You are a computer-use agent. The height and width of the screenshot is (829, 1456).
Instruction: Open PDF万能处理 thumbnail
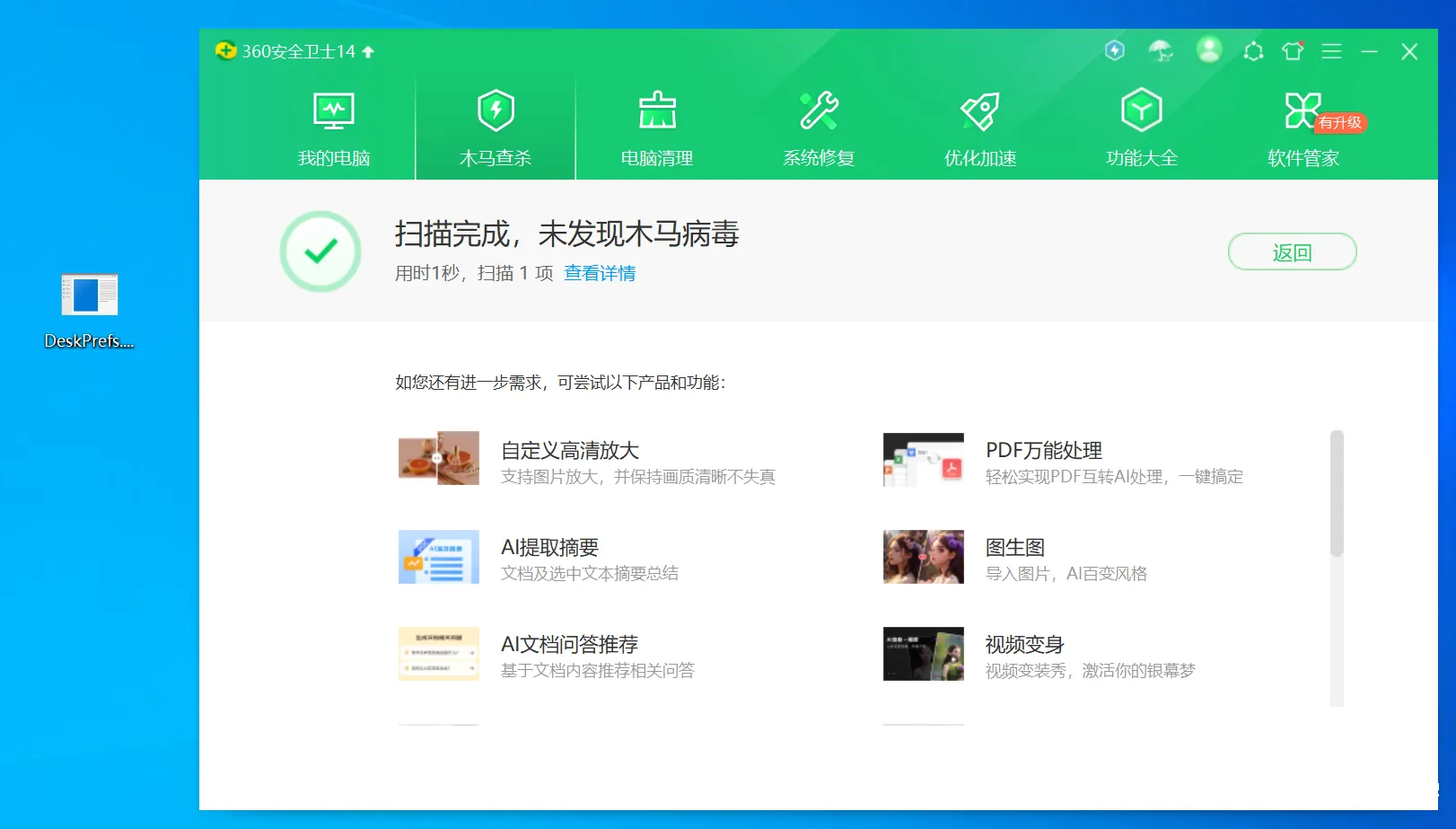coord(924,460)
